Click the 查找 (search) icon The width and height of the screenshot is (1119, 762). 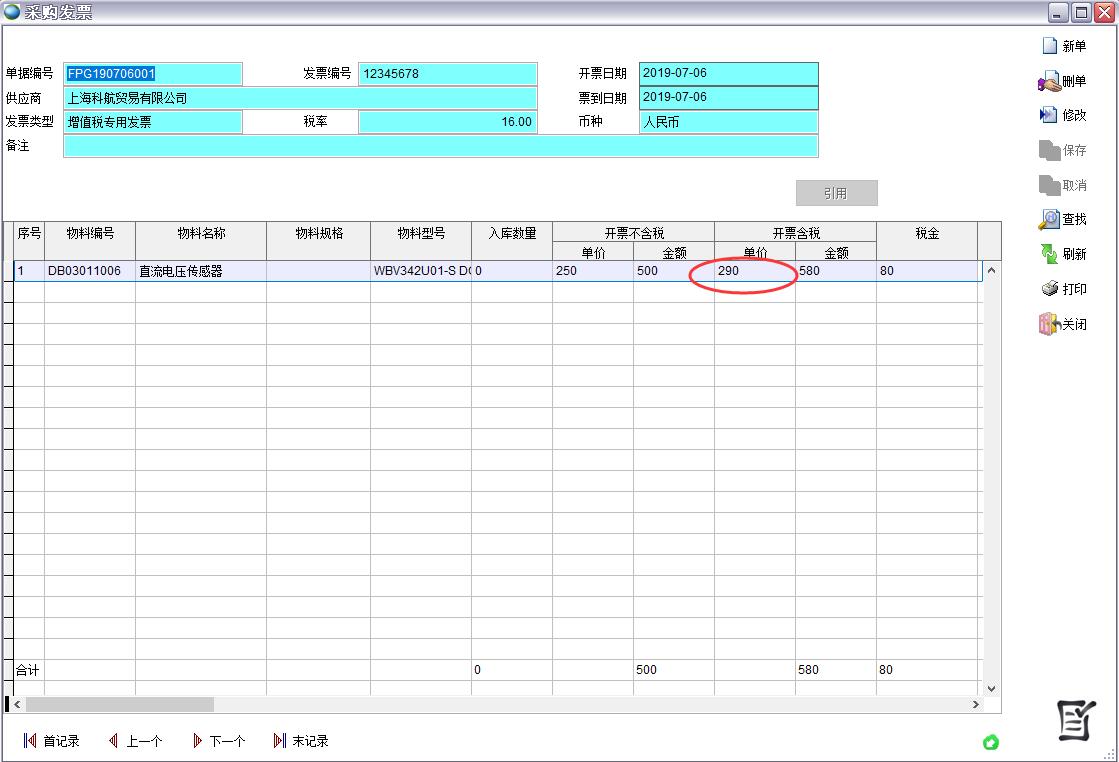1049,219
